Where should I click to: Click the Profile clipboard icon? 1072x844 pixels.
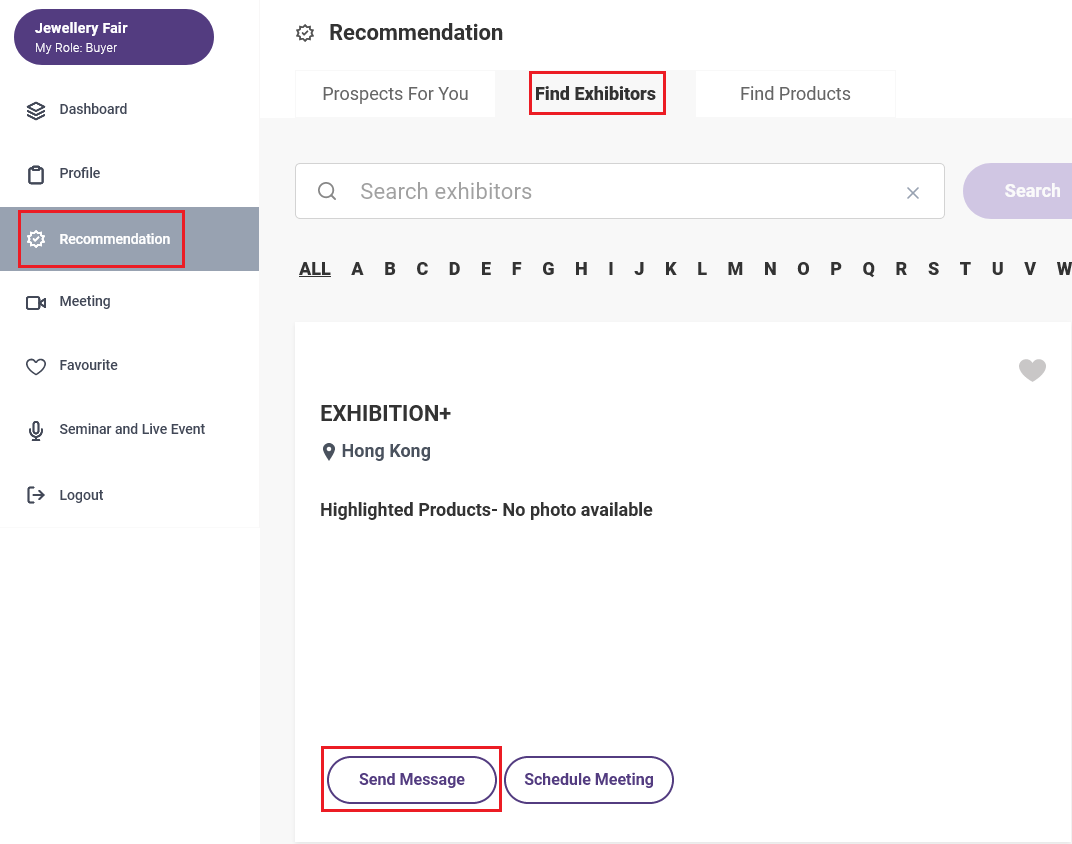point(36,175)
